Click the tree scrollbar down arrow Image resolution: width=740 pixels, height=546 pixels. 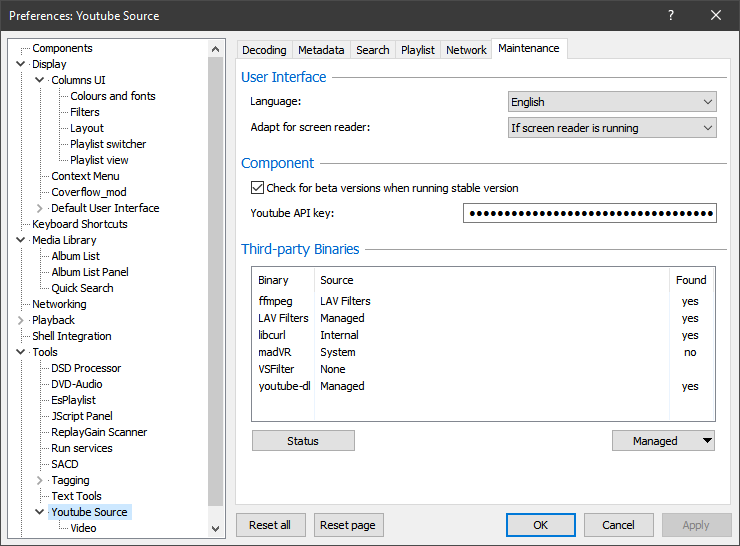216,528
